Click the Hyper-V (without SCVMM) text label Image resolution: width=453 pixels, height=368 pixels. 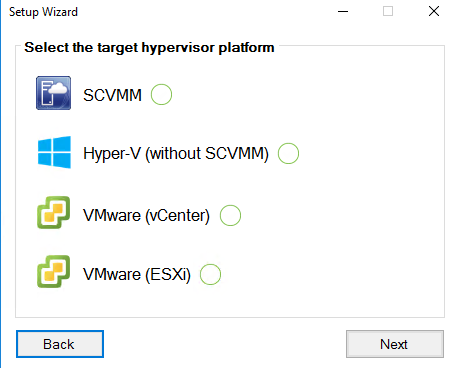coord(176,154)
